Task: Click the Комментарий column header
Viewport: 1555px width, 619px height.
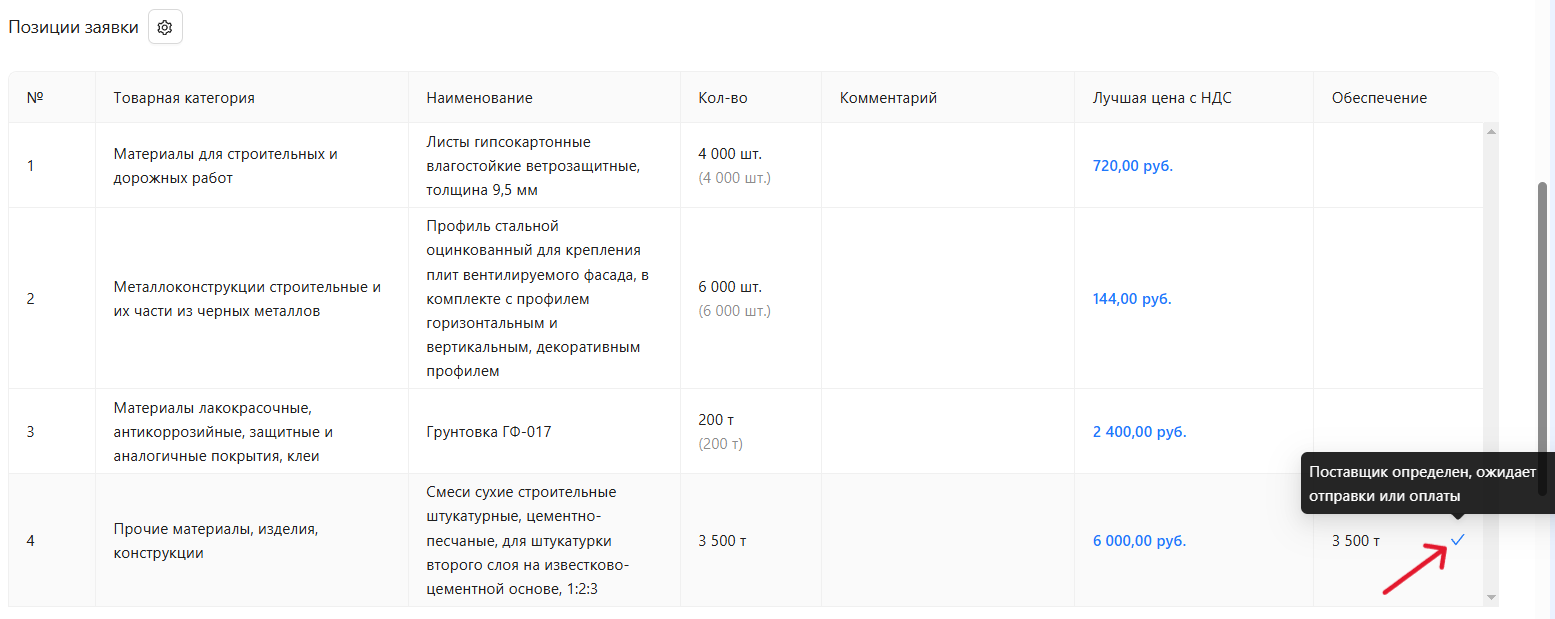Action: (x=888, y=98)
